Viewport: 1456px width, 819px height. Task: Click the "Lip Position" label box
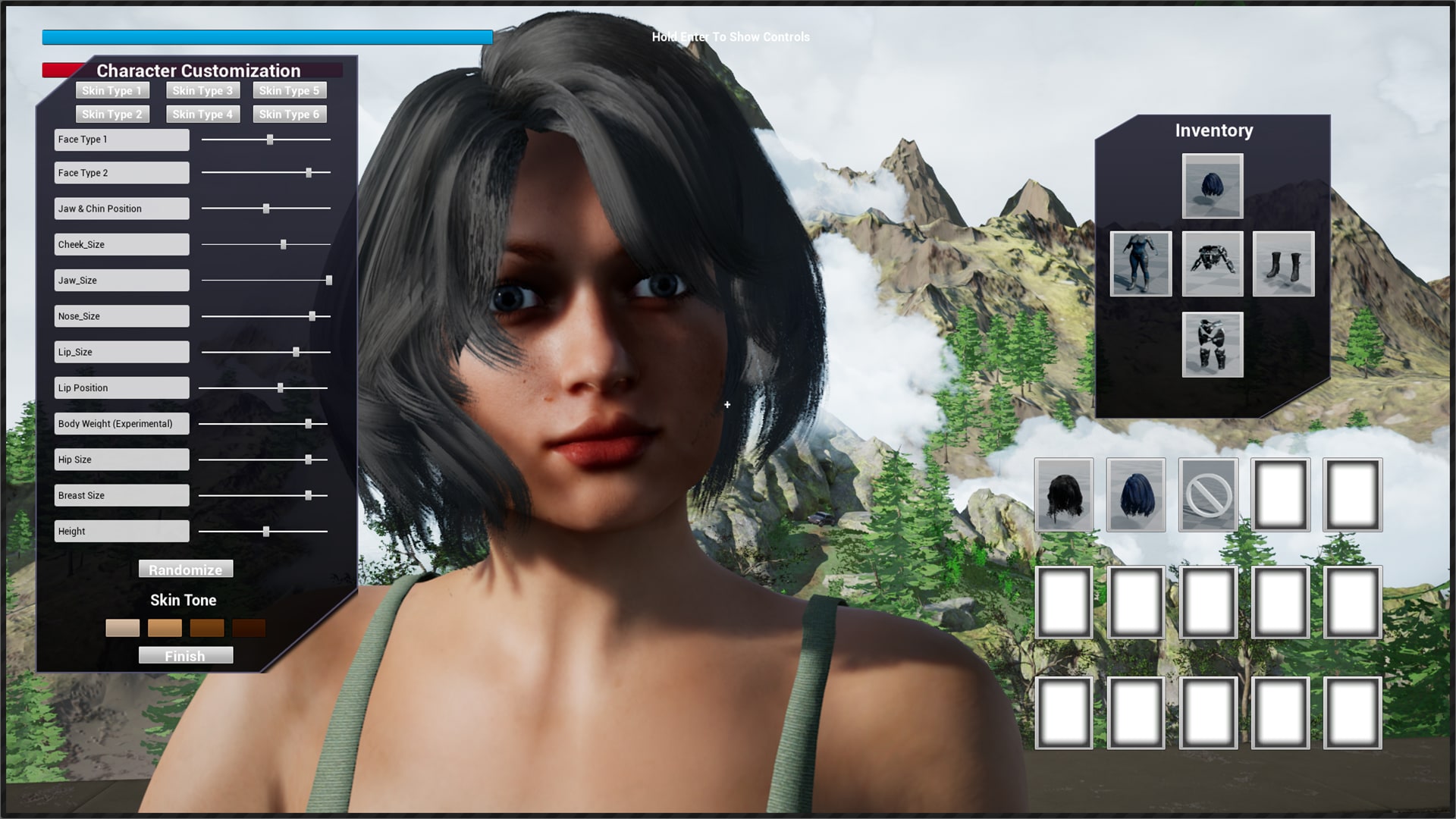121,388
